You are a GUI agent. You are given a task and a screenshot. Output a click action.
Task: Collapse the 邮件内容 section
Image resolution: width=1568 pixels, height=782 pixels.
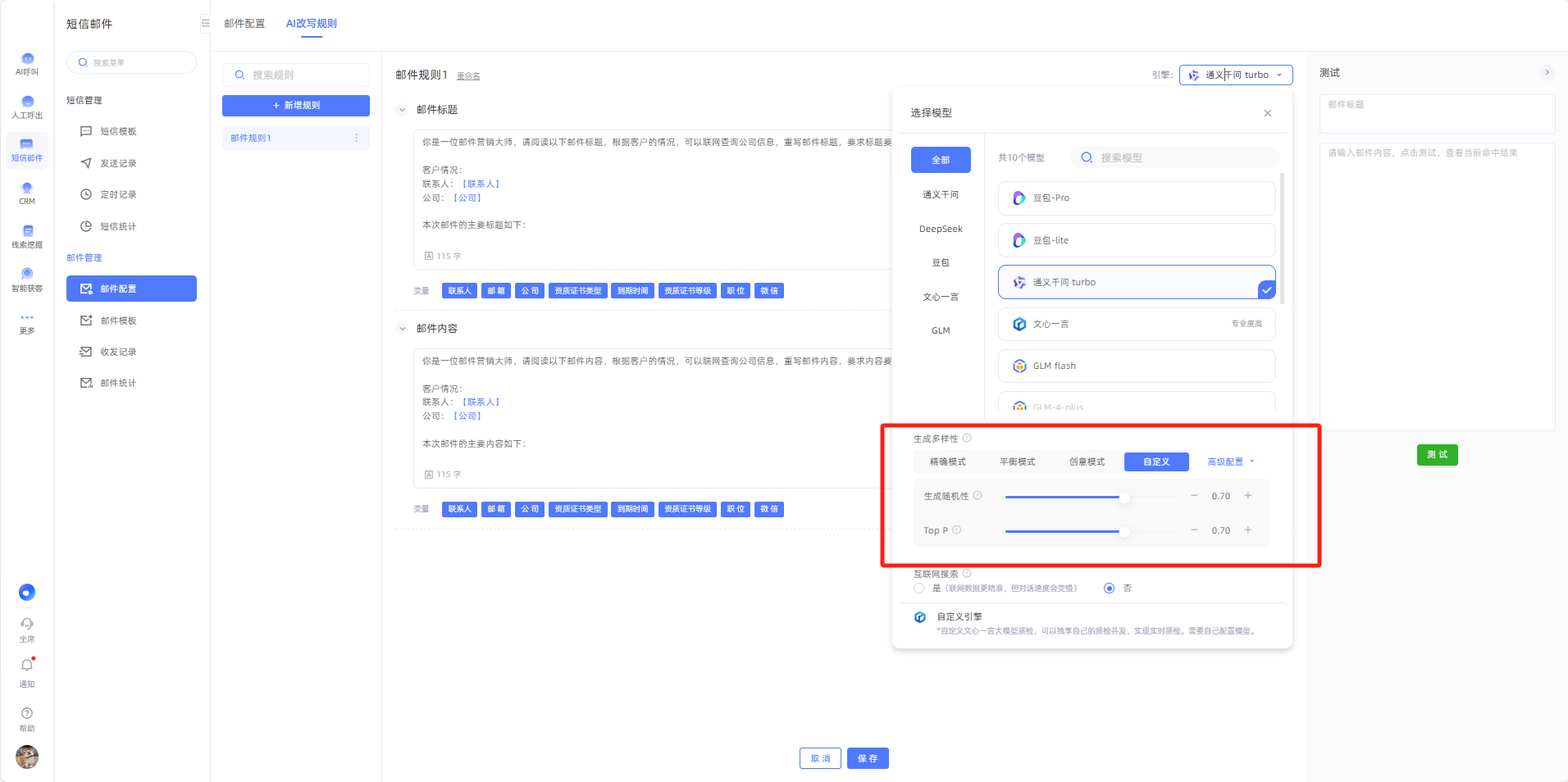[402, 329]
